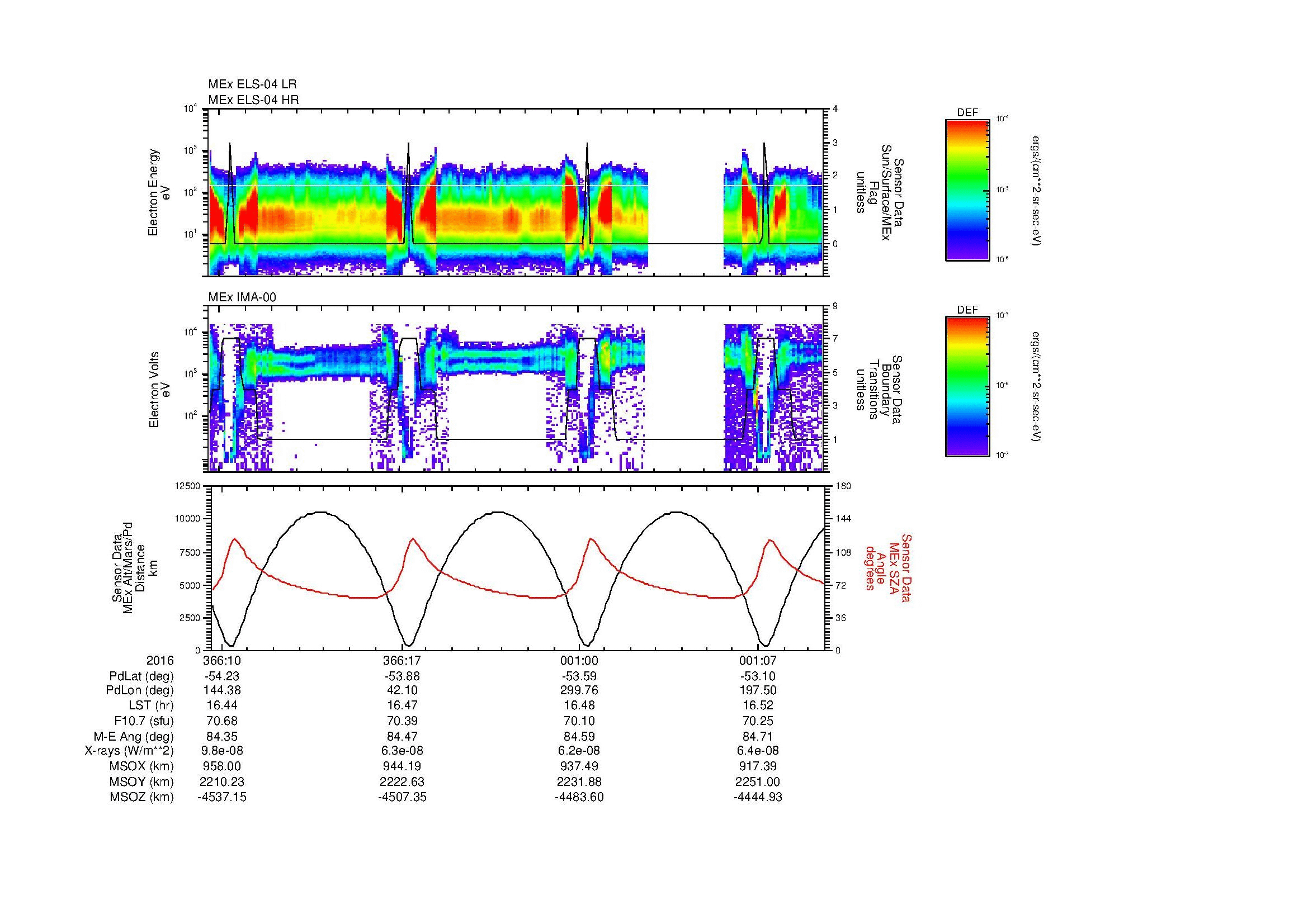Click the 'MEx ELS-04 LR' title

[252, 84]
